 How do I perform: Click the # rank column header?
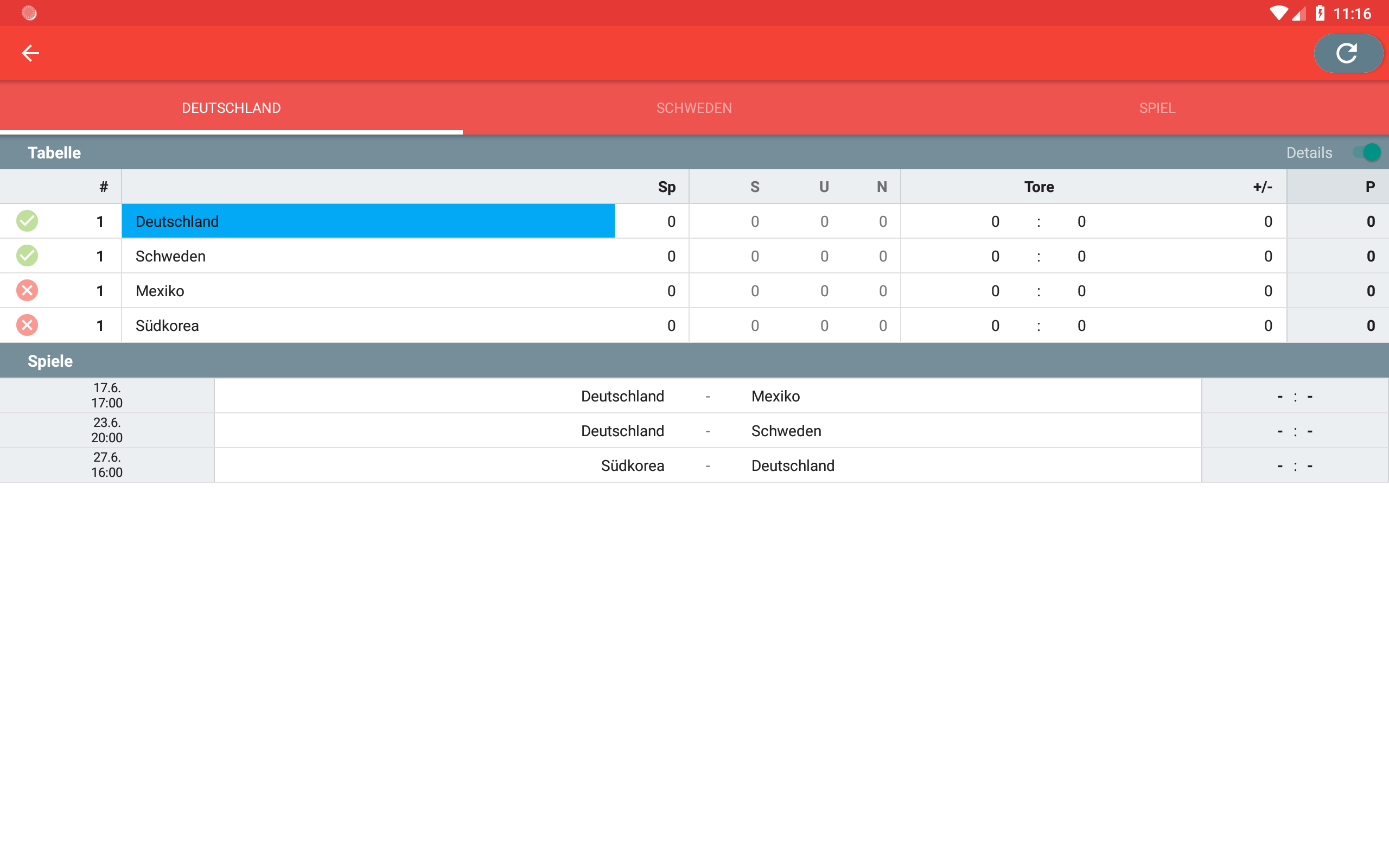[x=104, y=187]
